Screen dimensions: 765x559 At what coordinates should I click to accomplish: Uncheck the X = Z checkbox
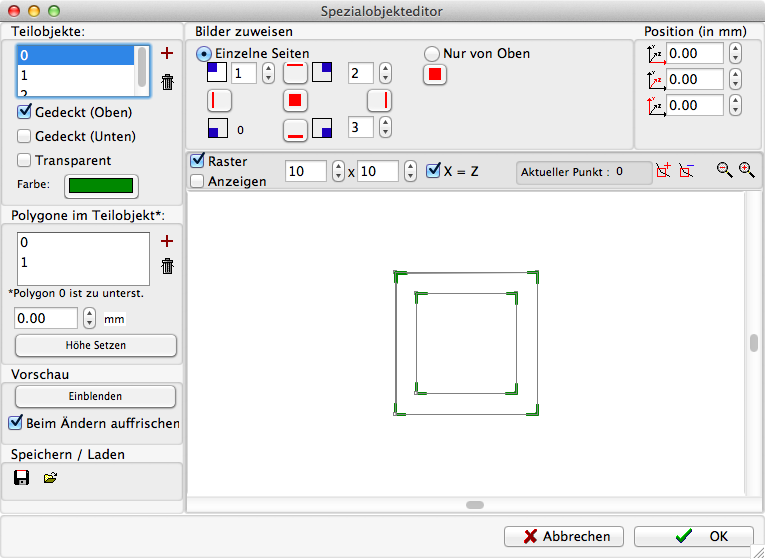pos(433,171)
